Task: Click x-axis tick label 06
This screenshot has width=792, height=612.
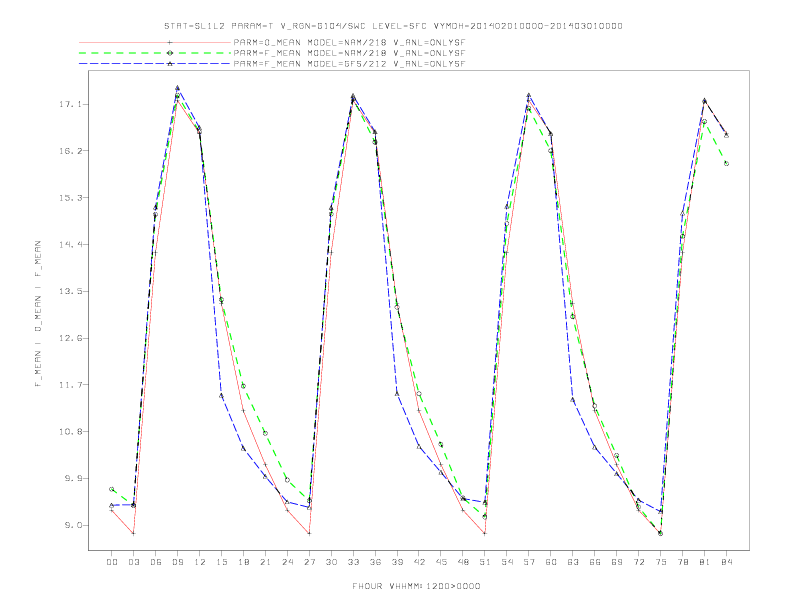Action: point(156,562)
